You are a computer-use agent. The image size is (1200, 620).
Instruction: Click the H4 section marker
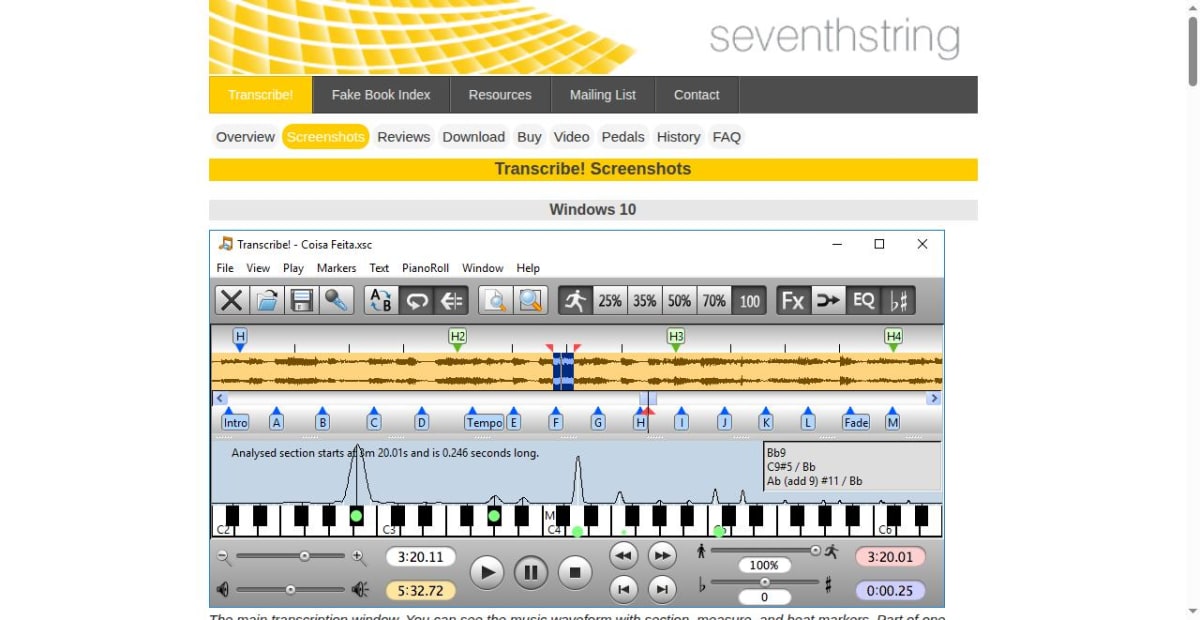[894, 337]
